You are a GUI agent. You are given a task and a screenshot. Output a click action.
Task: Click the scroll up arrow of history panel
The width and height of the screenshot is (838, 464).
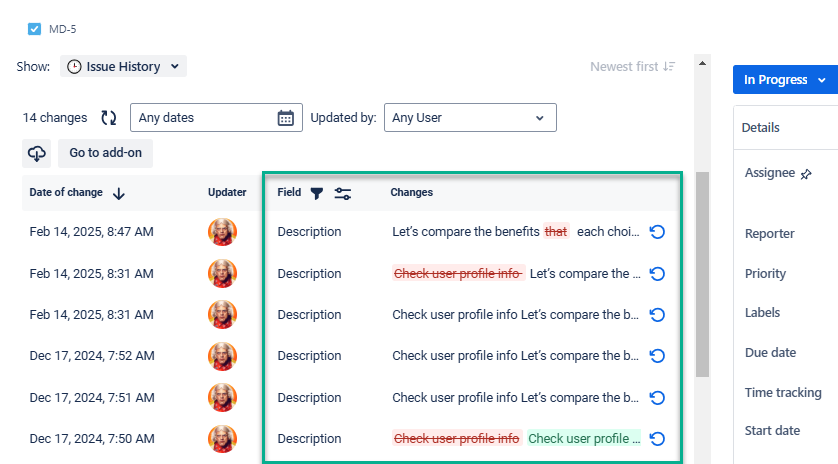[702, 63]
